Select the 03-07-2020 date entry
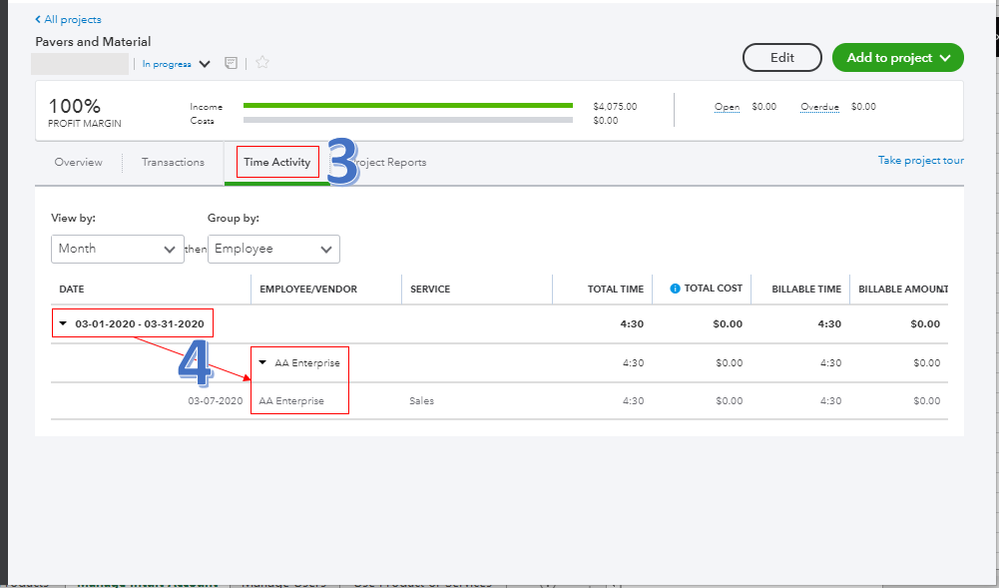 click(x=215, y=401)
